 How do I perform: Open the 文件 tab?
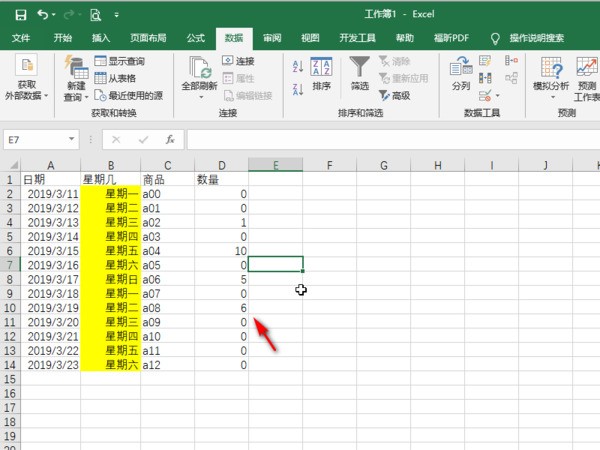pos(21,38)
